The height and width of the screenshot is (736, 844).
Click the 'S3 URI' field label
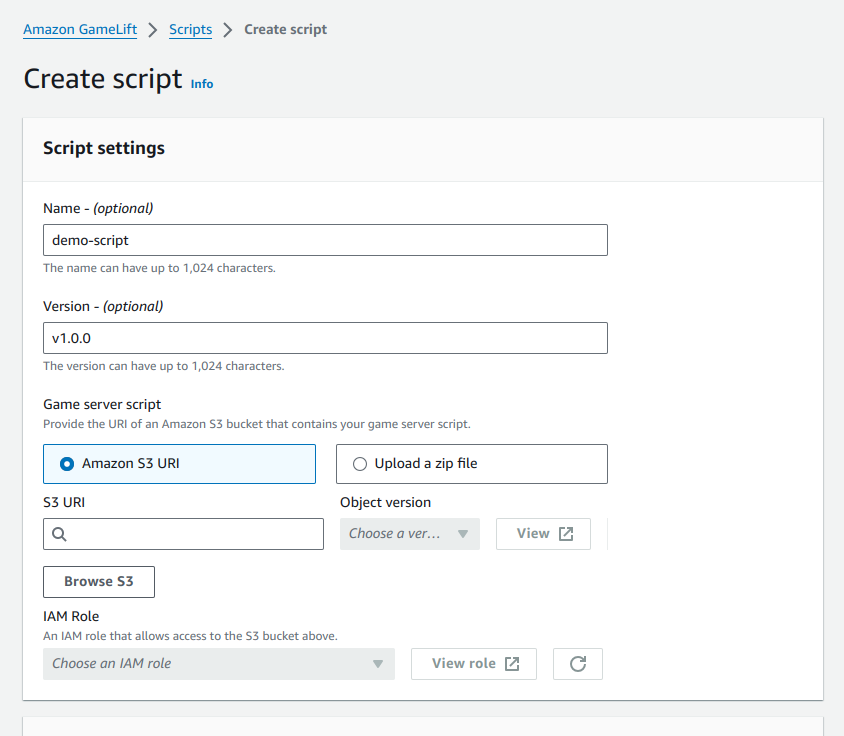[64, 502]
